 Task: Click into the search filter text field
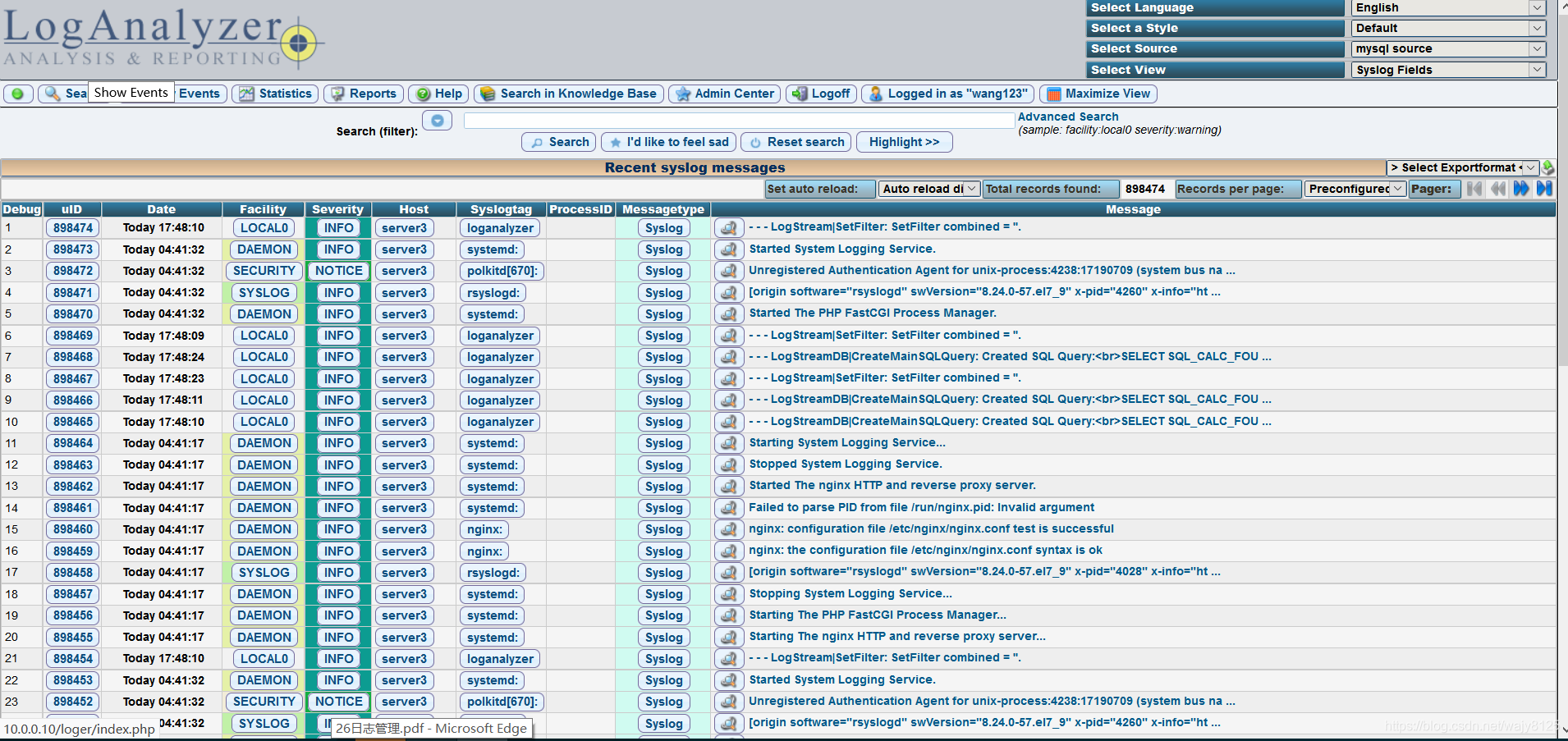click(739, 121)
